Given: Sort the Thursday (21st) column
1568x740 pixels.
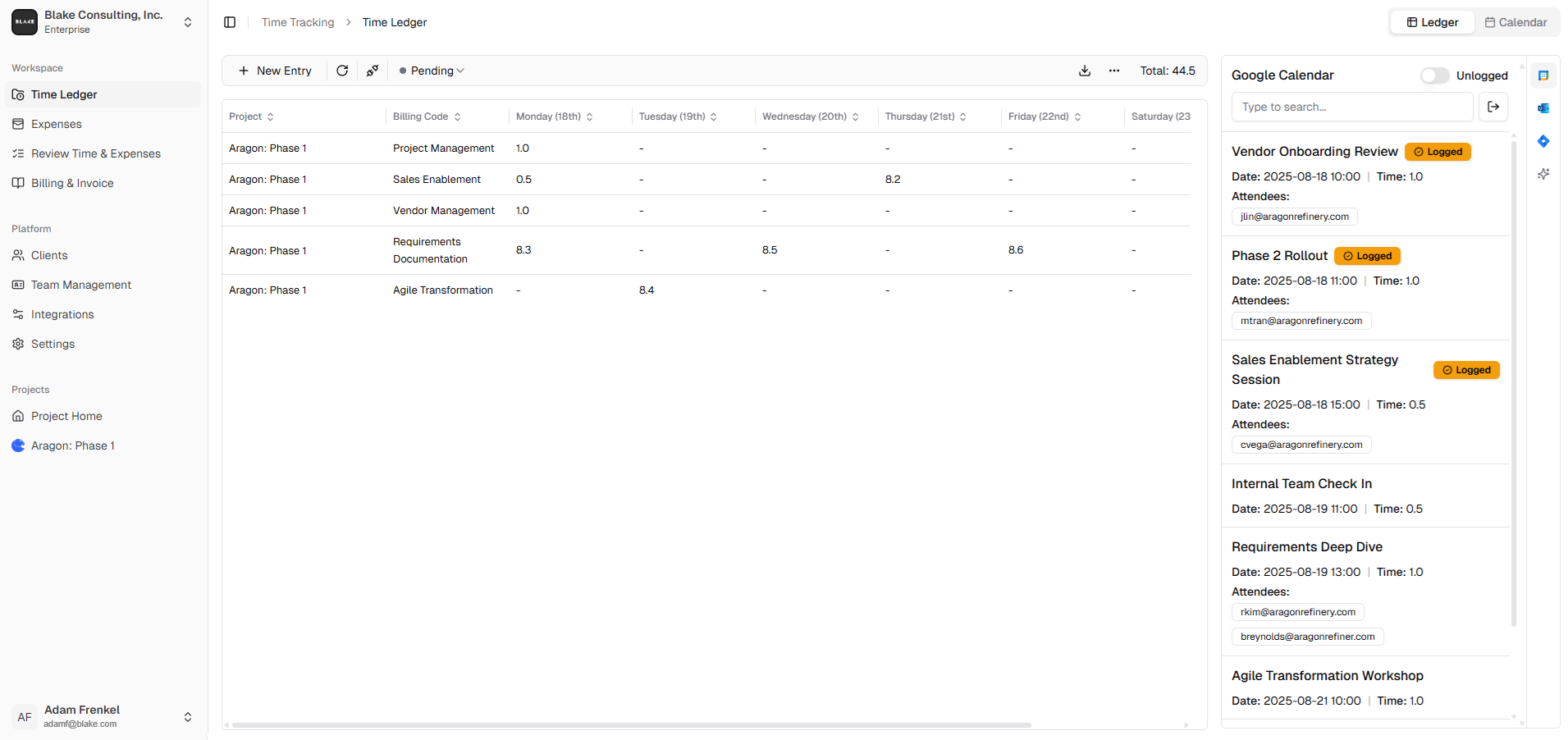Looking at the screenshot, I should click(x=926, y=116).
